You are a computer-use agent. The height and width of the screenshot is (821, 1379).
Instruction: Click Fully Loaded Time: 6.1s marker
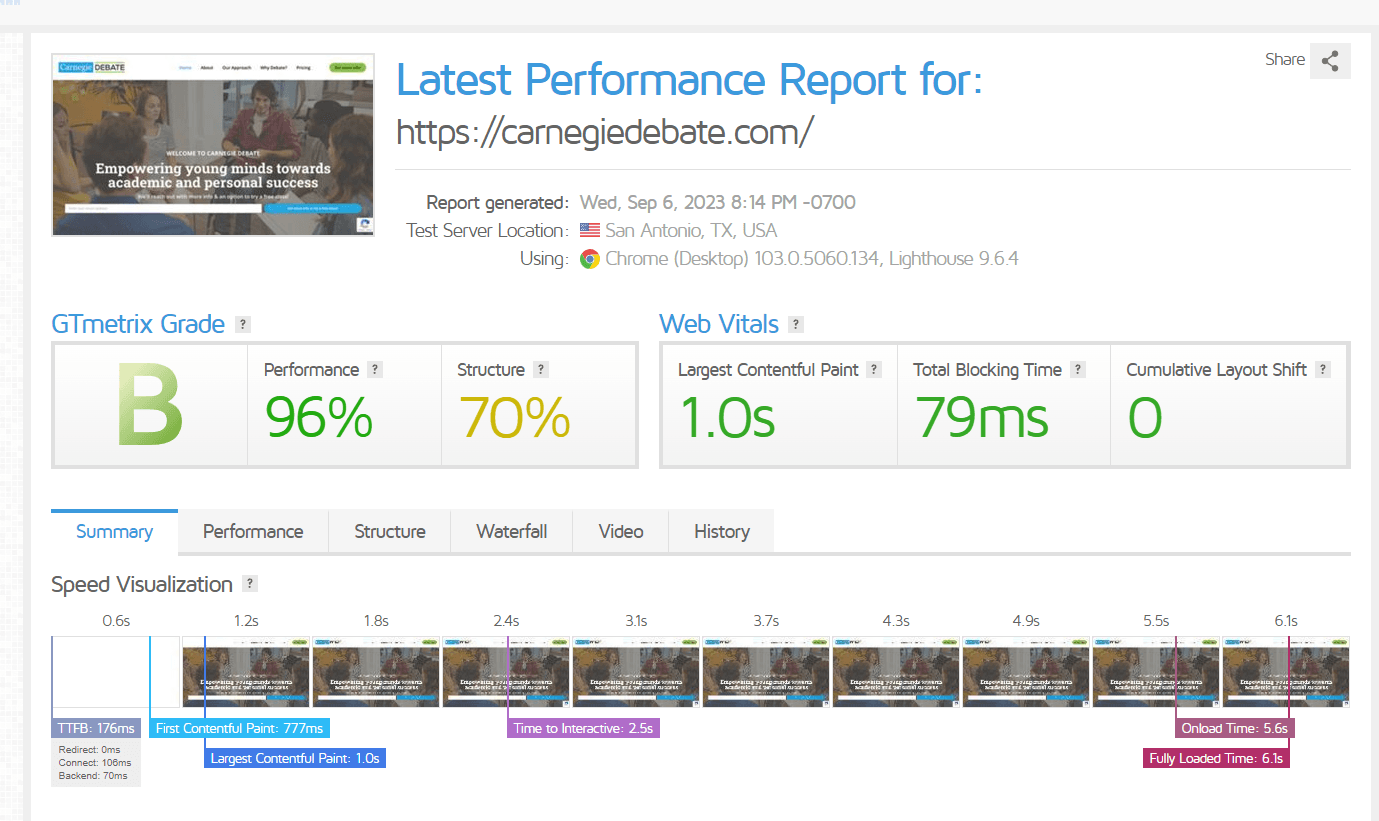coord(1216,758)
